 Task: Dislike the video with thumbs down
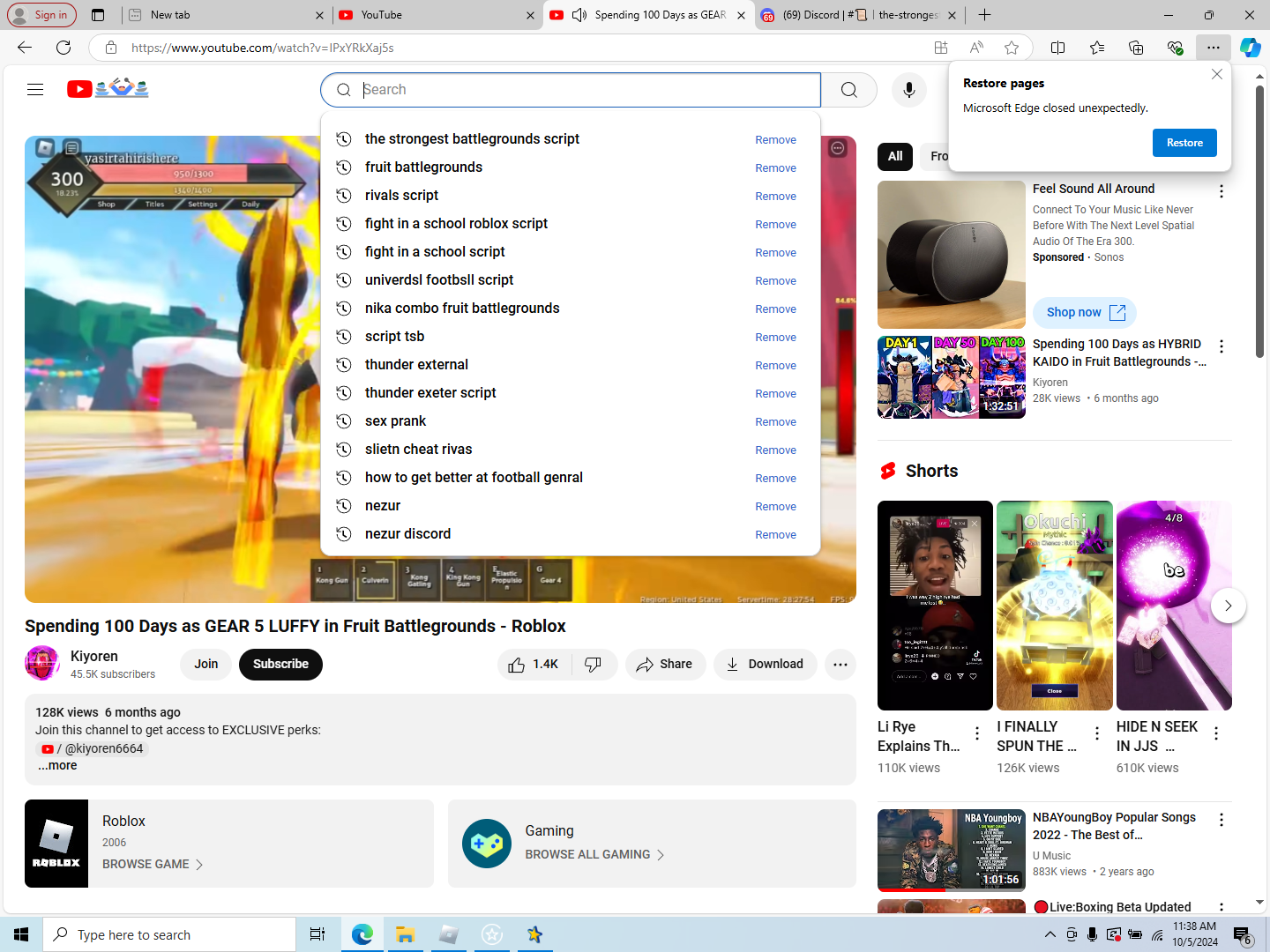(x=594, y=665)
